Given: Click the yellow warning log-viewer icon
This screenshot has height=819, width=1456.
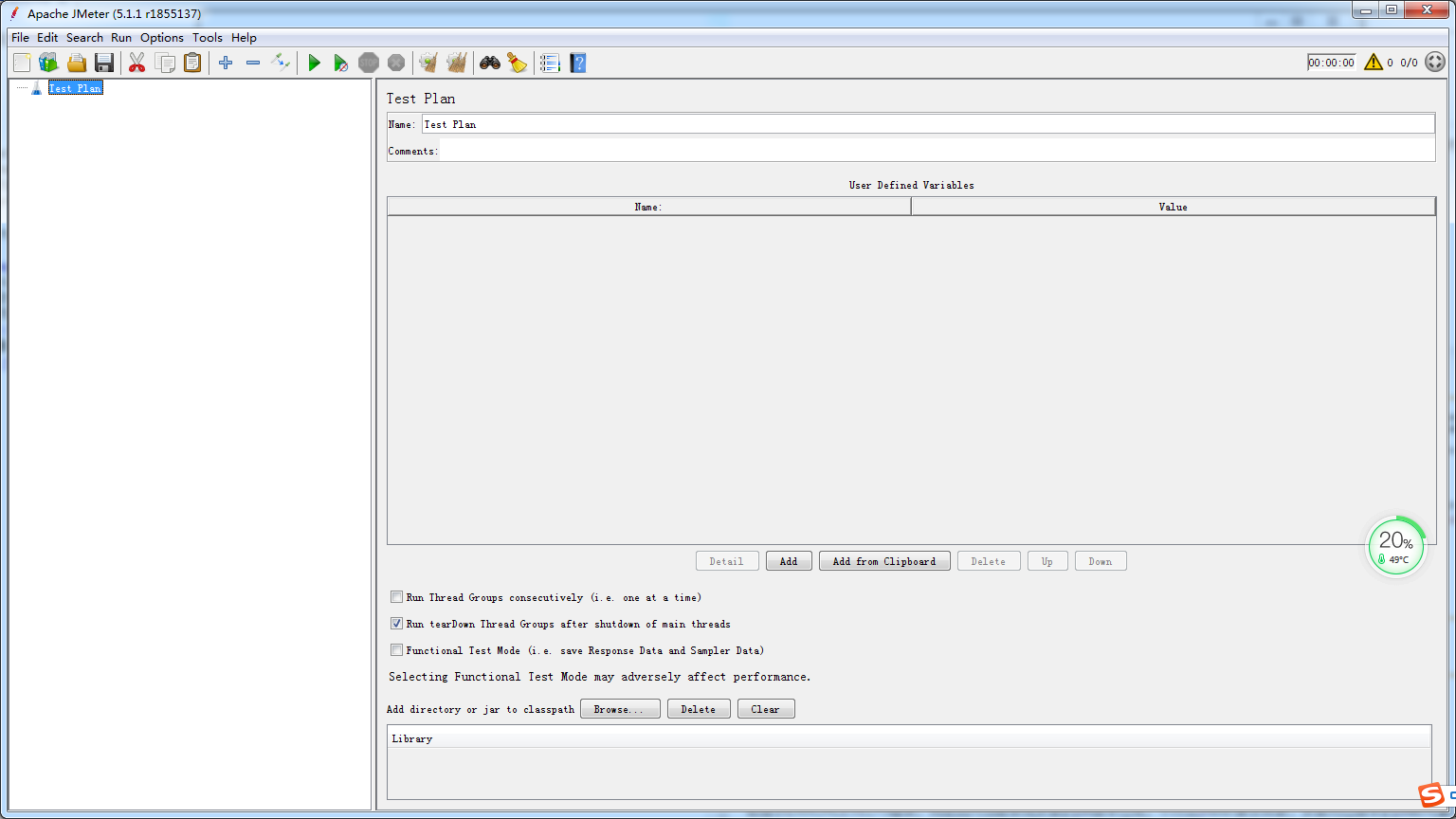Looking at the screenshot, I should 1374,63.
